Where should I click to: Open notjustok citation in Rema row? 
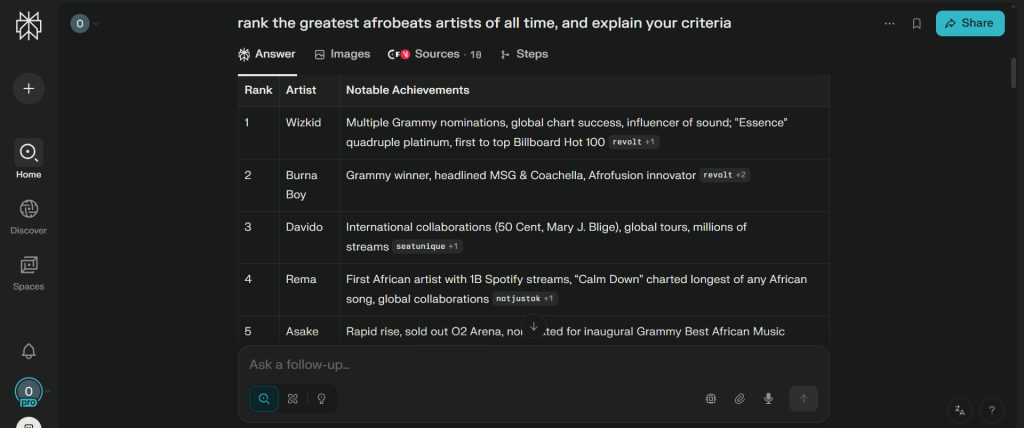[526, 299]
